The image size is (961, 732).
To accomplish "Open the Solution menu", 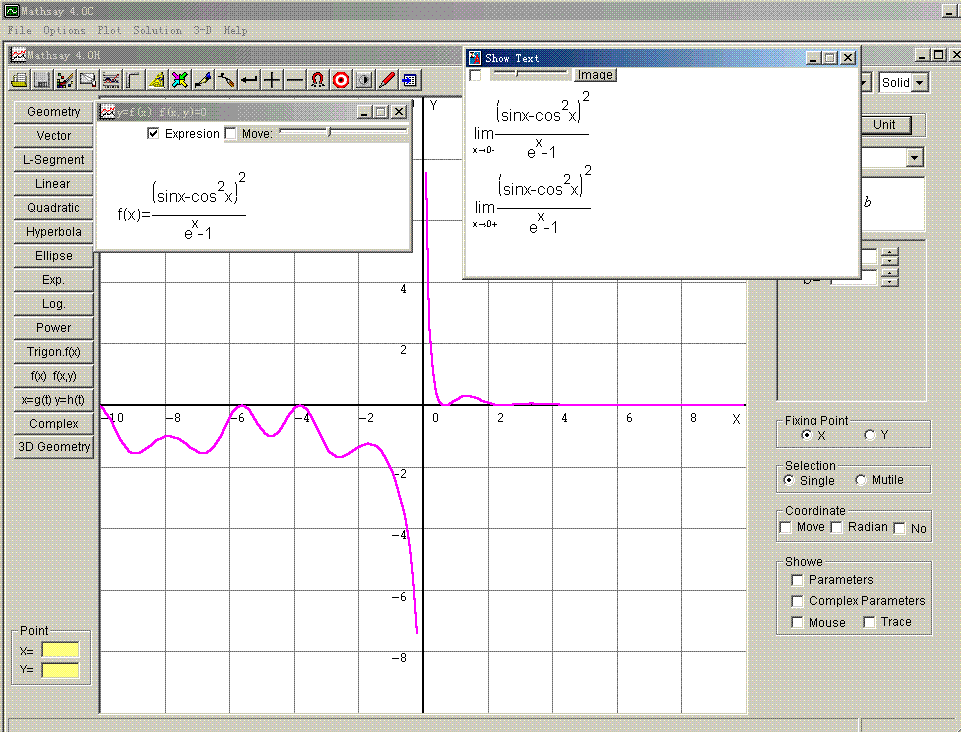I will coord(158,30).
